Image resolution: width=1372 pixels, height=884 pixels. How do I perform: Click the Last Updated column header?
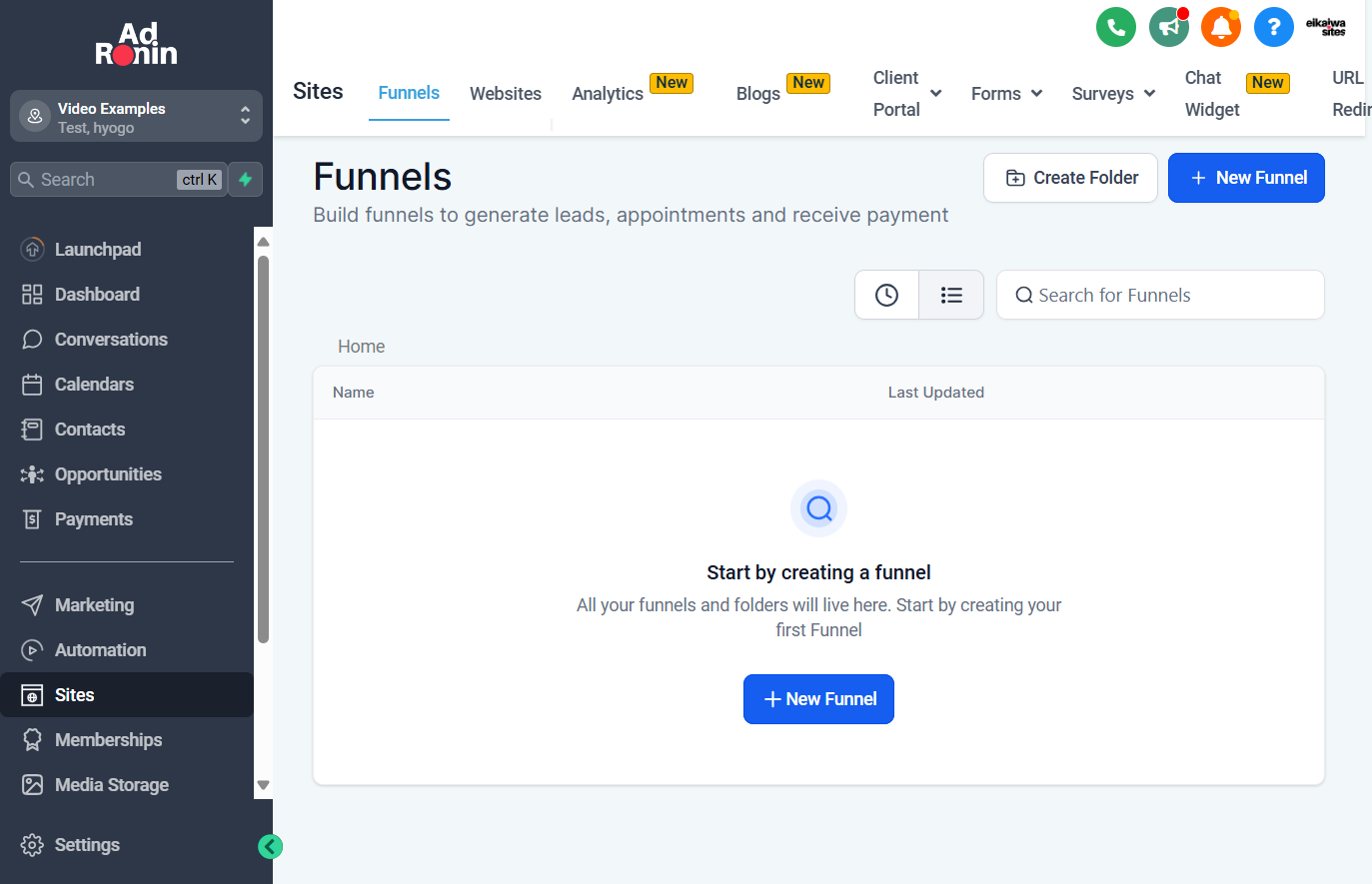[936, 393]
